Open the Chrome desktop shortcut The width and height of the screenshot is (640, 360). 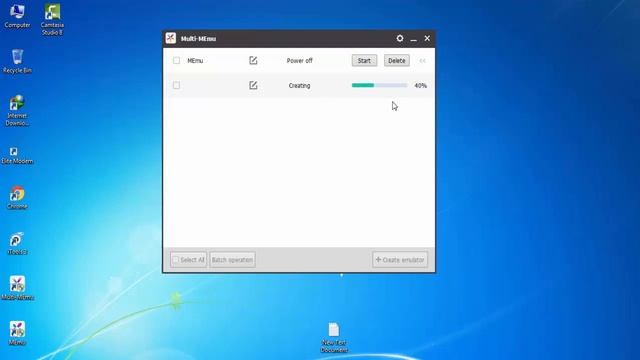coord(17,198)
